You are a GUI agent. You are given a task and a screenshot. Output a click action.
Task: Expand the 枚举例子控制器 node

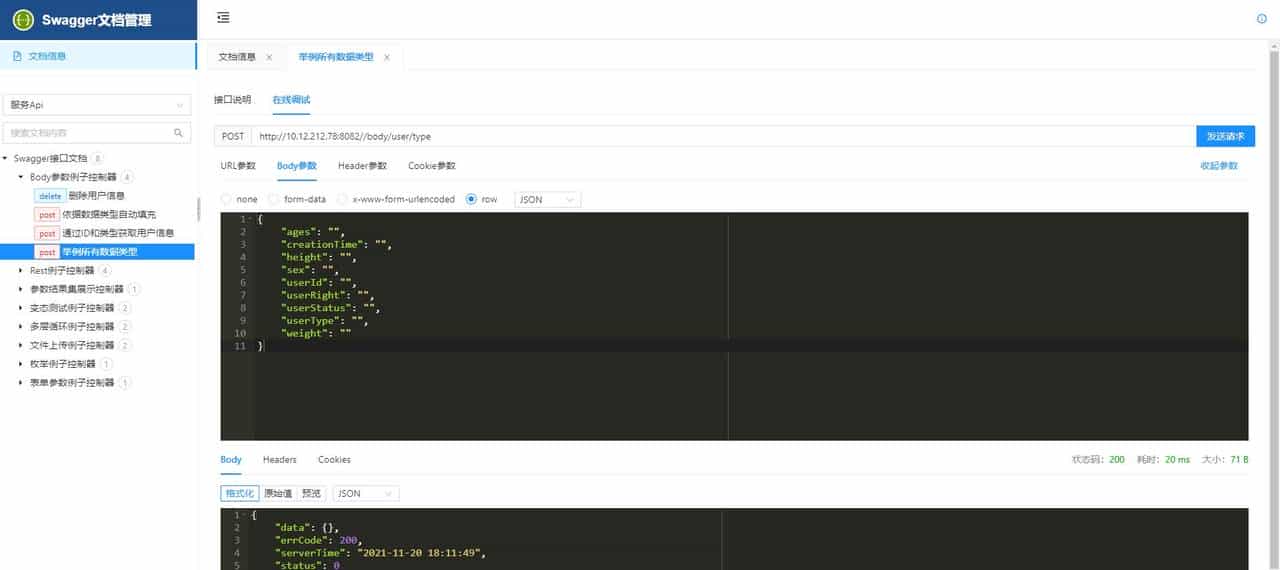point(22,364)
